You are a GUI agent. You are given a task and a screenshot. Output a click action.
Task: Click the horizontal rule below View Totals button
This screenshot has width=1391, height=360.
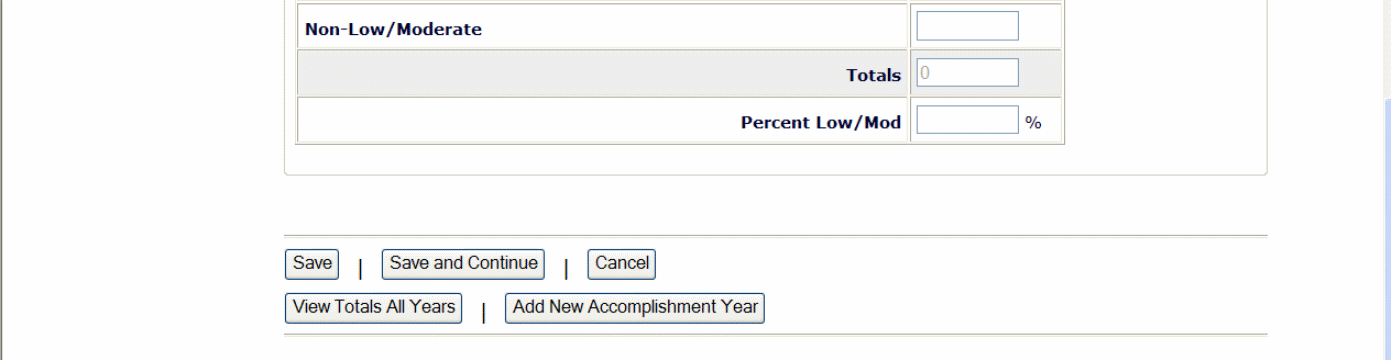pos(776,335)
